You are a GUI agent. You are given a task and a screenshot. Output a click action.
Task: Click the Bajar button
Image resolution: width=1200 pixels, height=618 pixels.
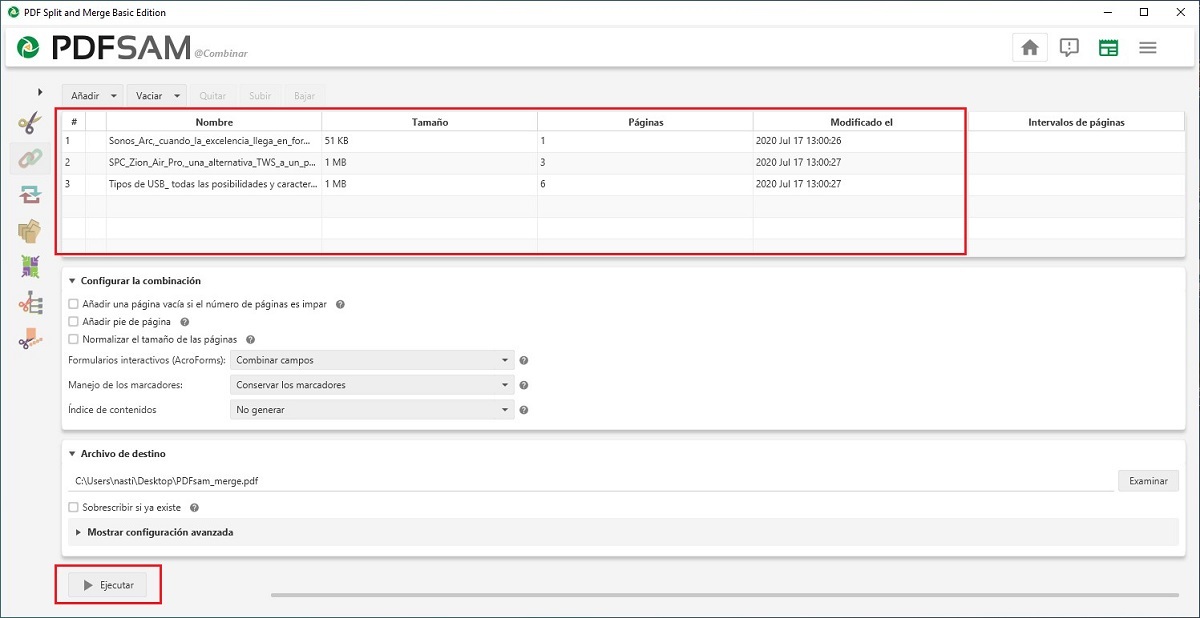click(304, 96)
